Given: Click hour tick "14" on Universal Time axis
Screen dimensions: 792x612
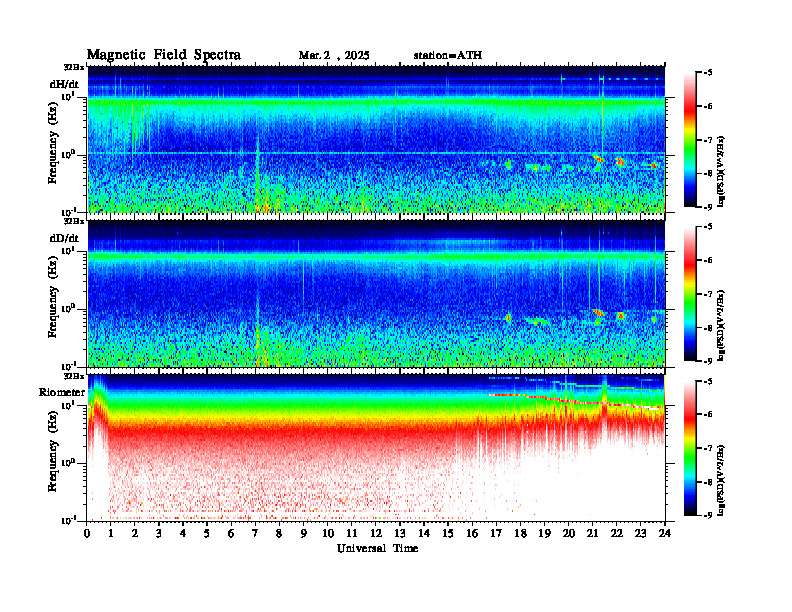Looking at the screenshot, I should [424, 533].
